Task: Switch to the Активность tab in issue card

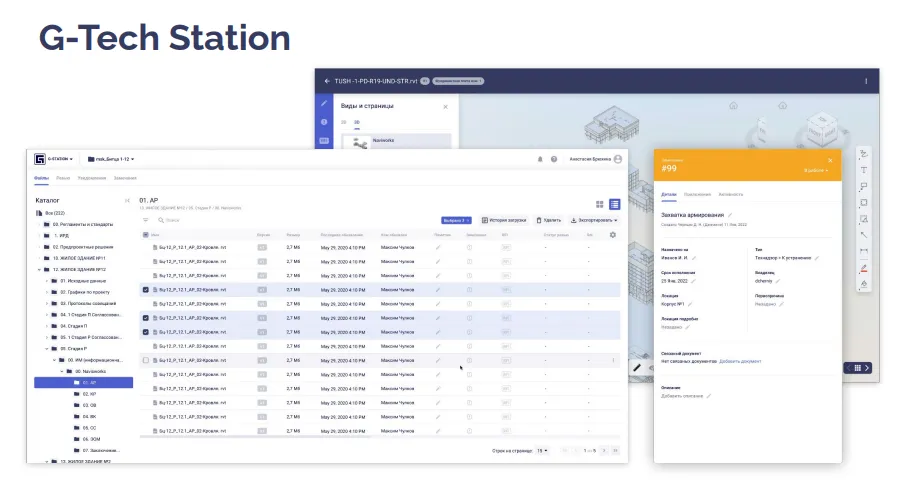Action: (x=731, y=194)
